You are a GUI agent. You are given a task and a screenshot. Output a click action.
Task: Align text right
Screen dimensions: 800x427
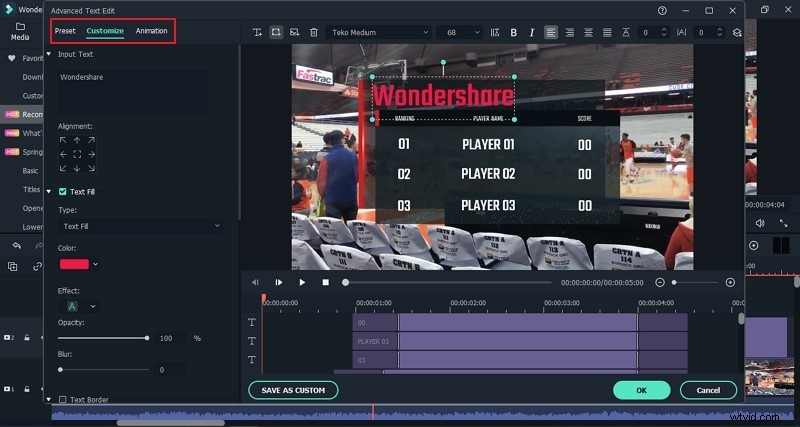569,33
